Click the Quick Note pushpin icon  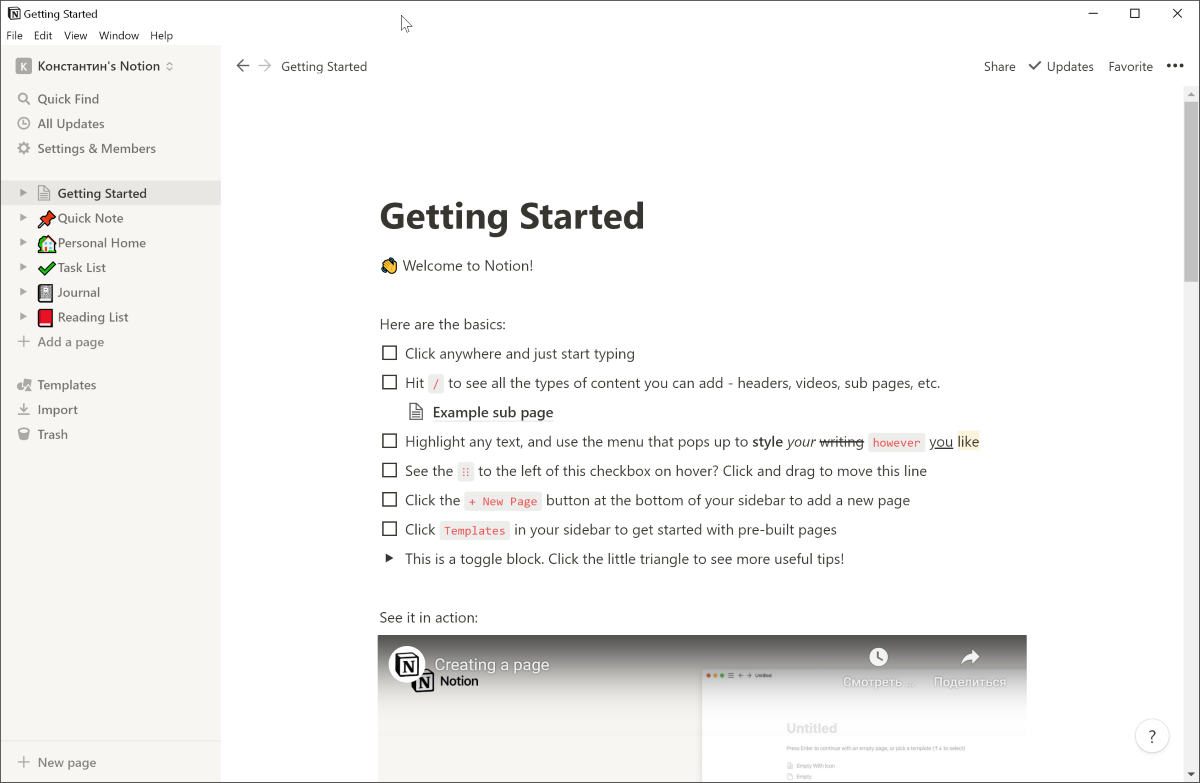click(46, 218)
